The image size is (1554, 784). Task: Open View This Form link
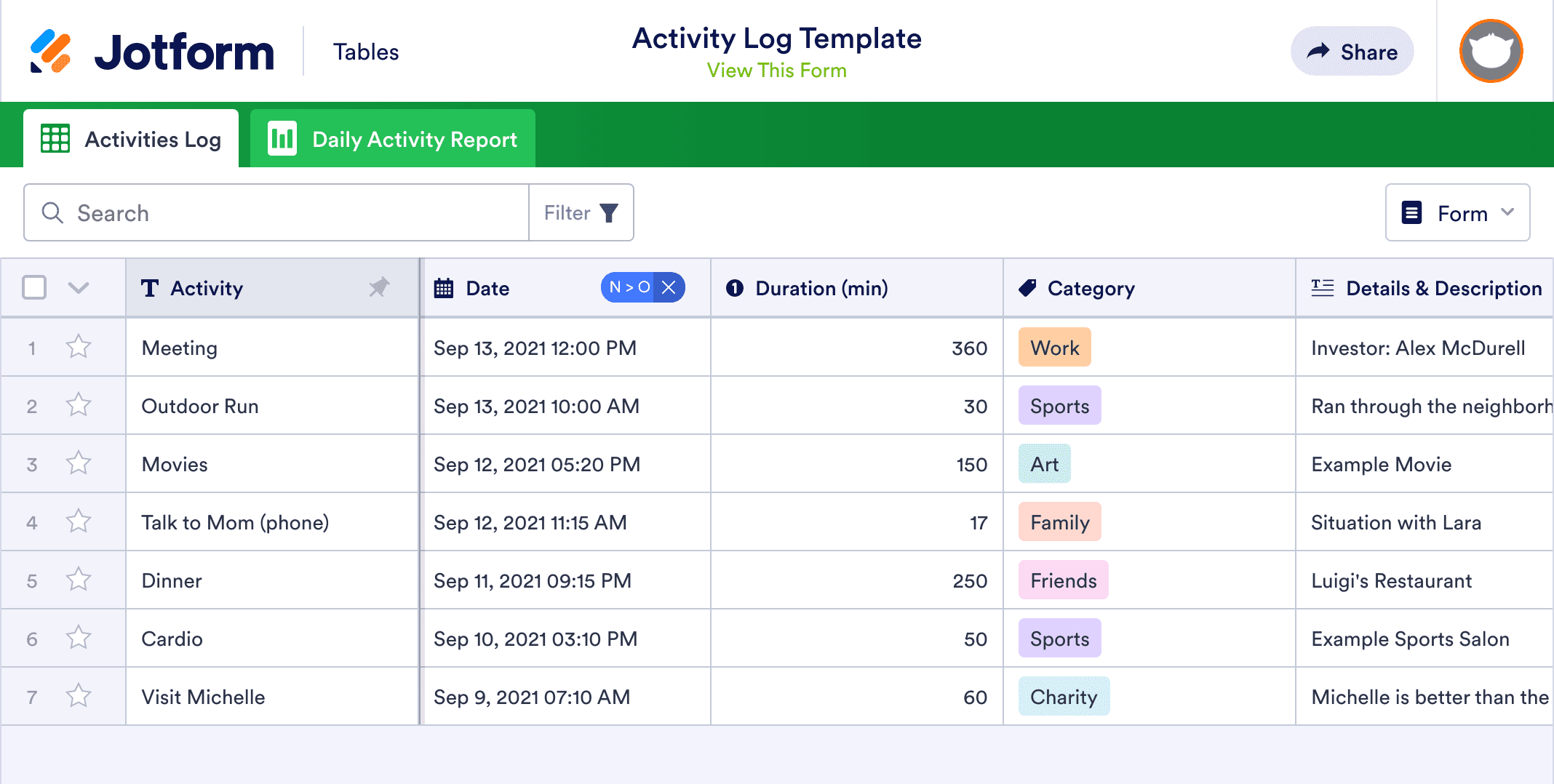click(776, 70)
